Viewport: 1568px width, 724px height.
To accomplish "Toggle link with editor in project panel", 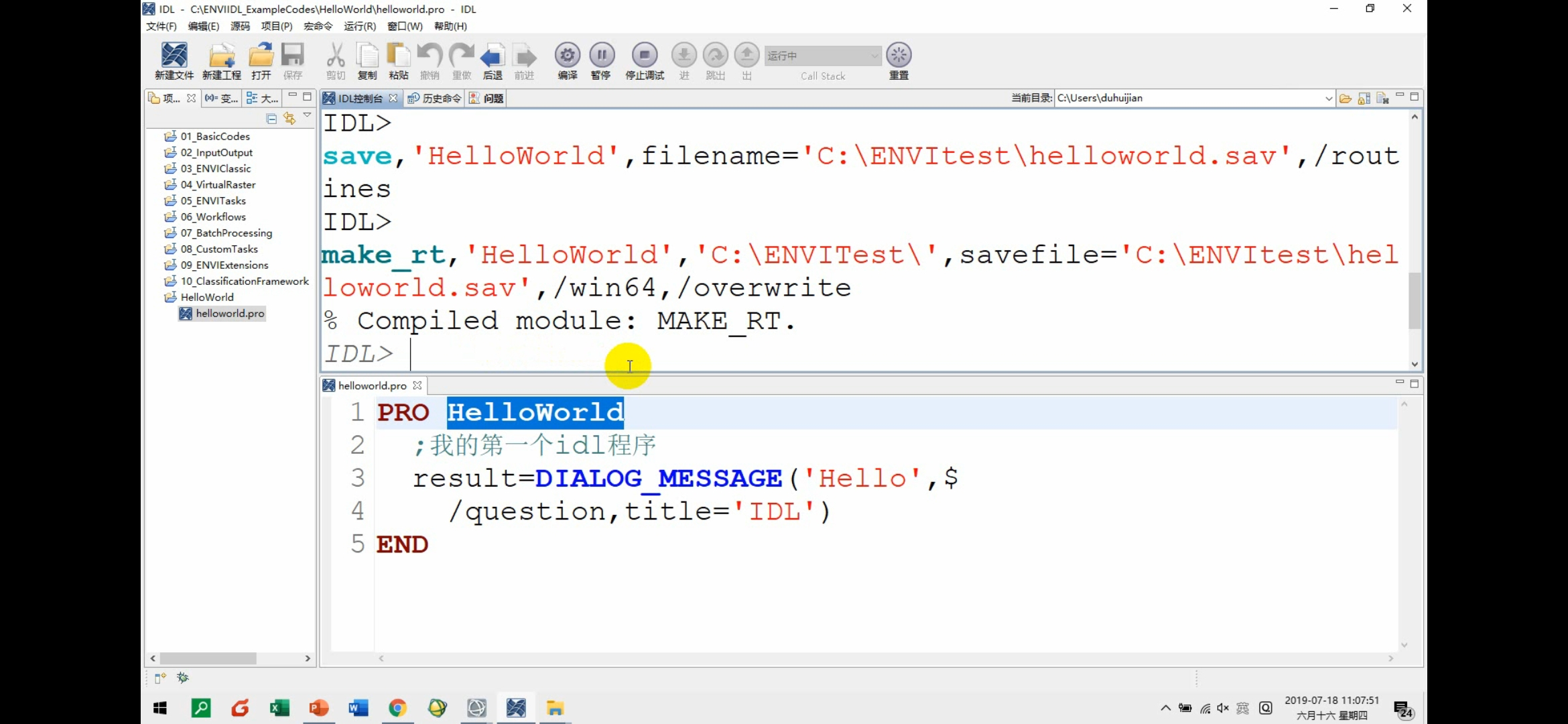I will click(289, 119).
